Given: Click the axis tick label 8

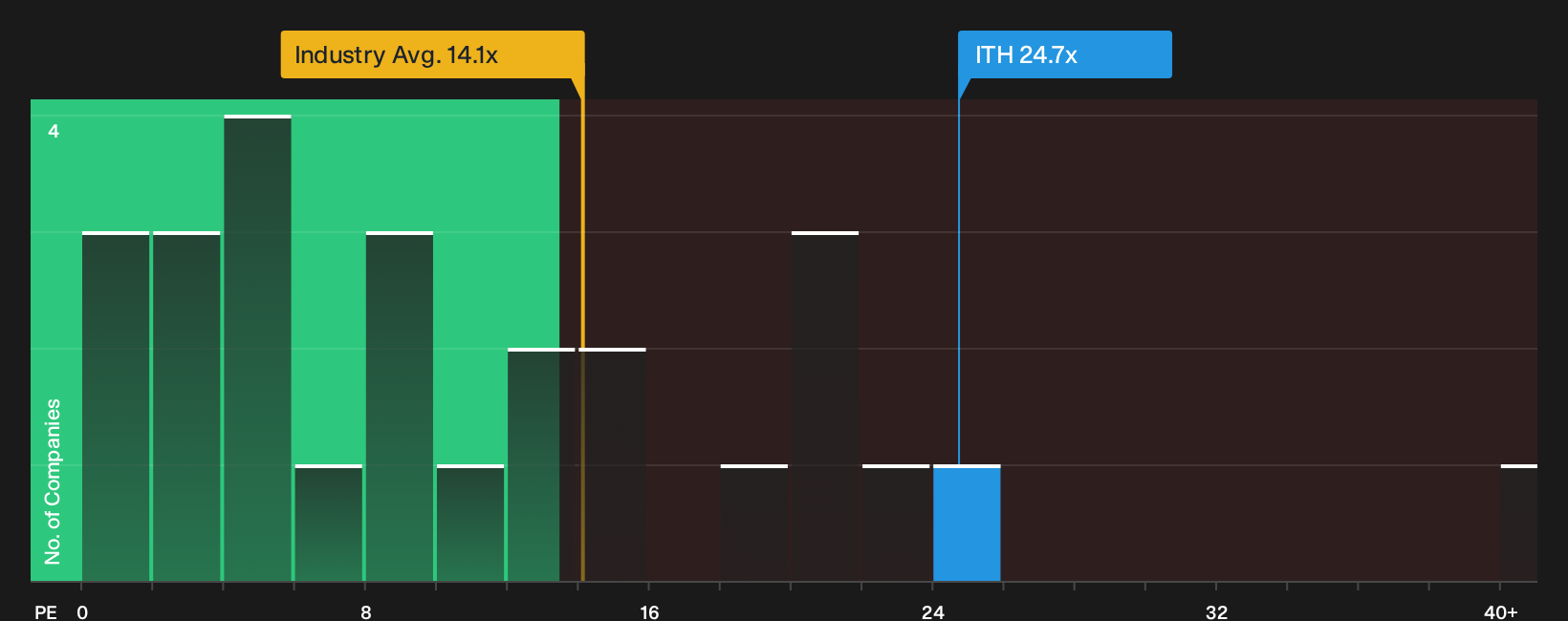Looking at the screenshot, I should point(366,611).
